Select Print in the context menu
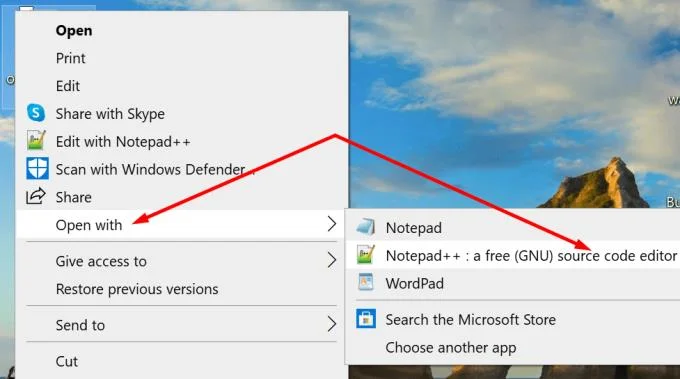 coord(71,58)
